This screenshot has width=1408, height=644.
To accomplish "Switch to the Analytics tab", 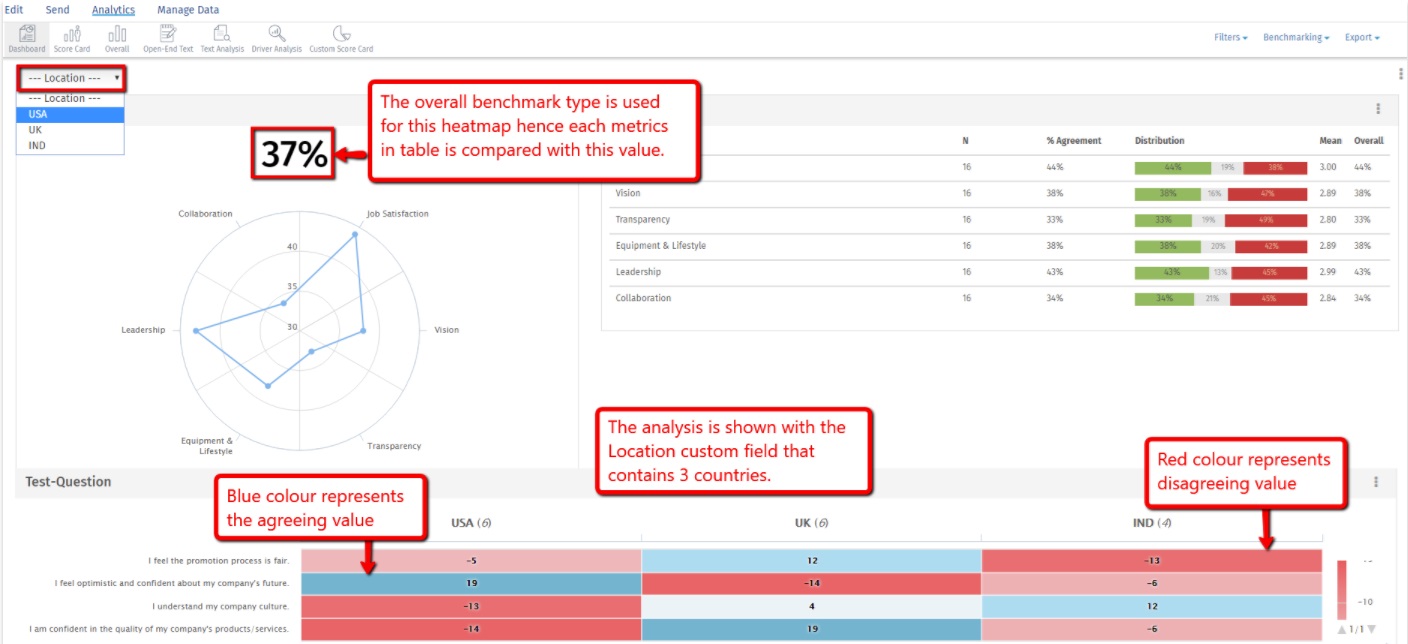I will pyautogui.click(x=113, y=9).
